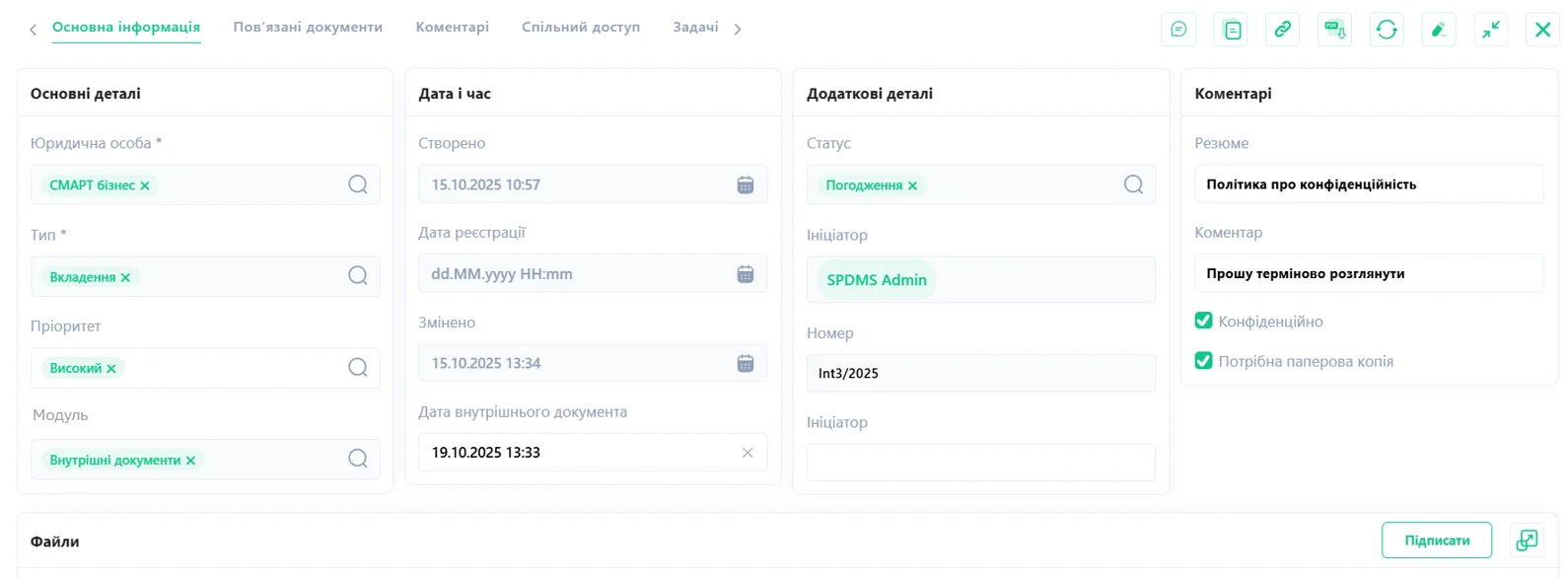
Task: Click the chain link icon
Action: [x=1283, y=30]
